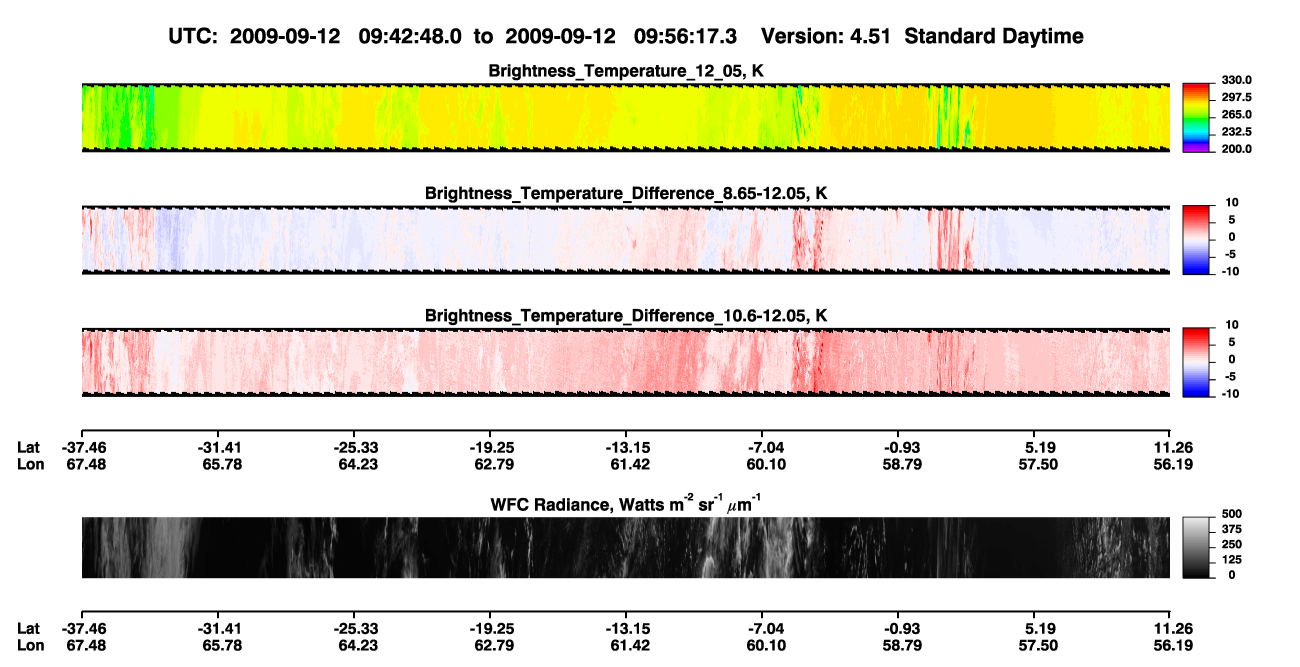1300x667 pixels.
Task: Click the 10.6-12.05 difference image strip
Action: 625,362
